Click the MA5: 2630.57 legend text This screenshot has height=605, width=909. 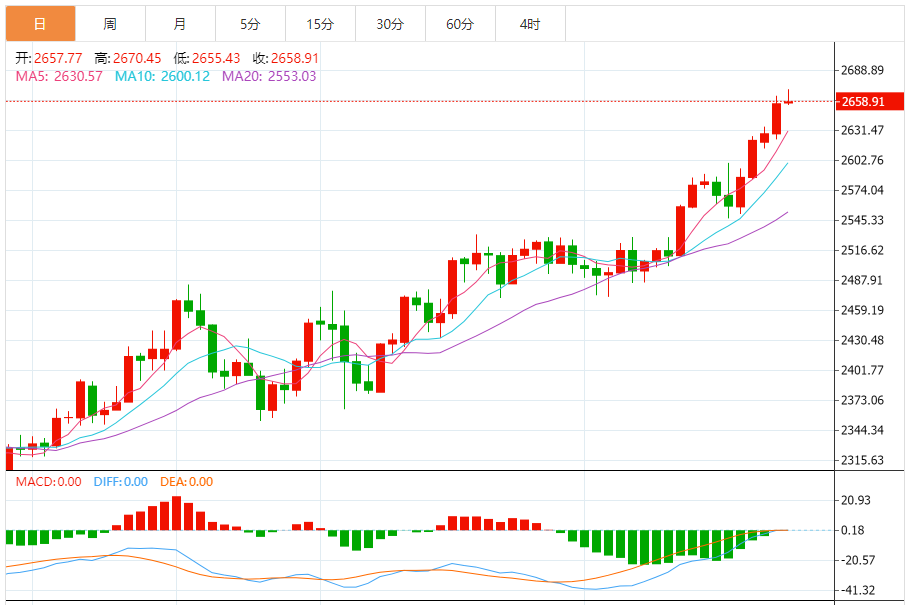pyautogui.click(x=59, y=76)
